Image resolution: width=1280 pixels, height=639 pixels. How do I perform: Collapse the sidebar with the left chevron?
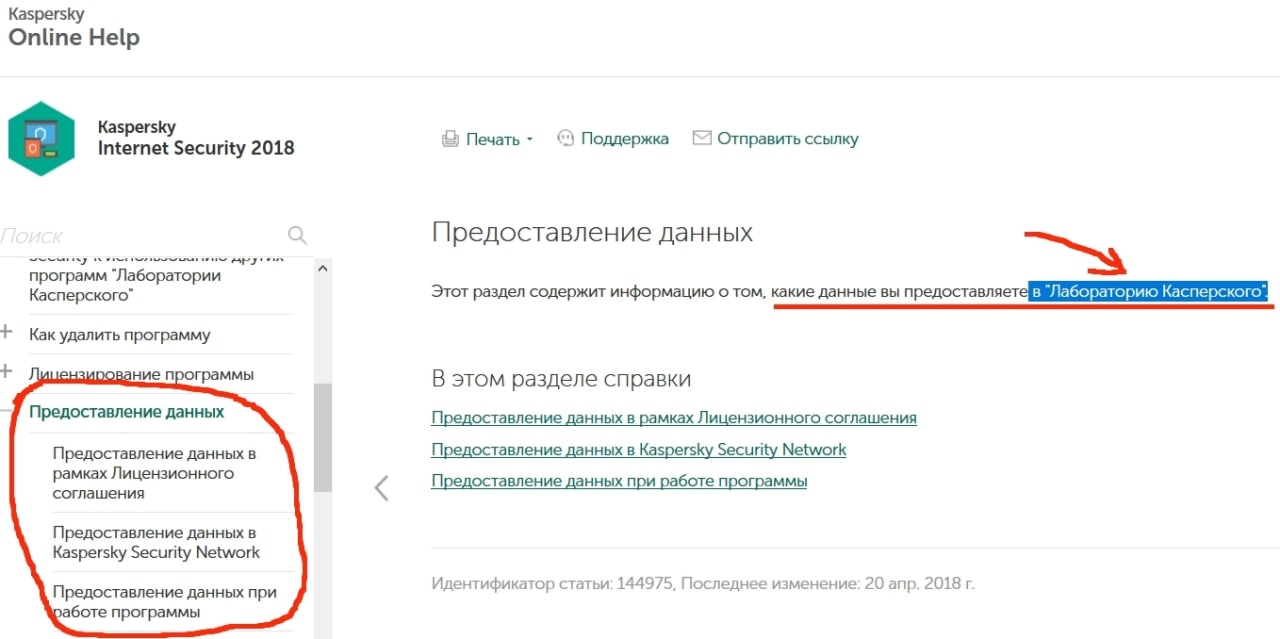381,488
